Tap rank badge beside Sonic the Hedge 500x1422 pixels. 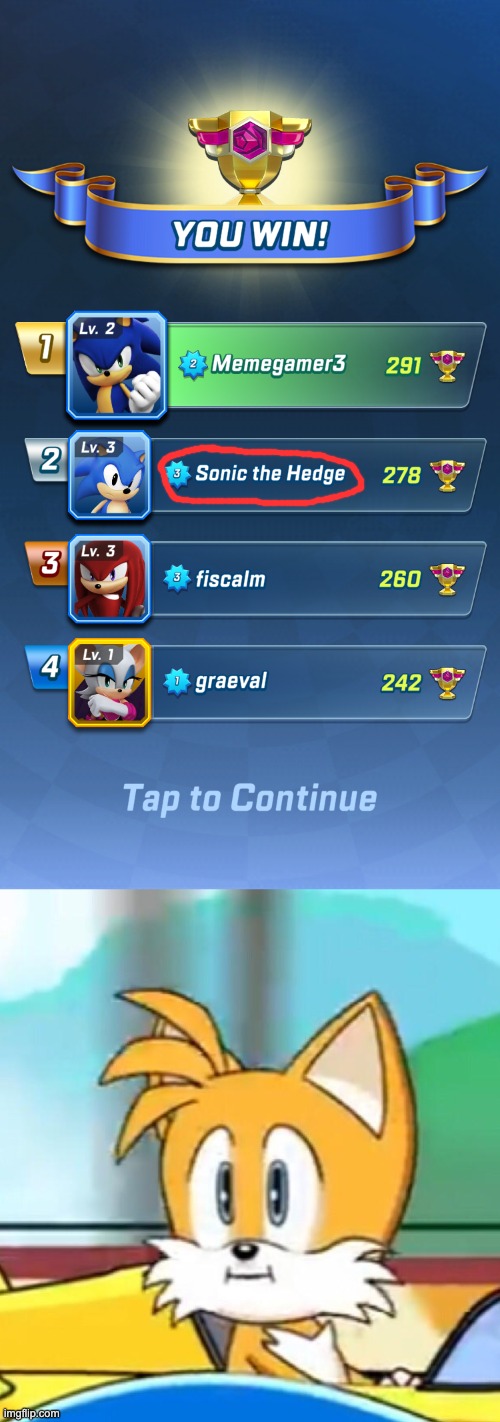tap(178, 473)
